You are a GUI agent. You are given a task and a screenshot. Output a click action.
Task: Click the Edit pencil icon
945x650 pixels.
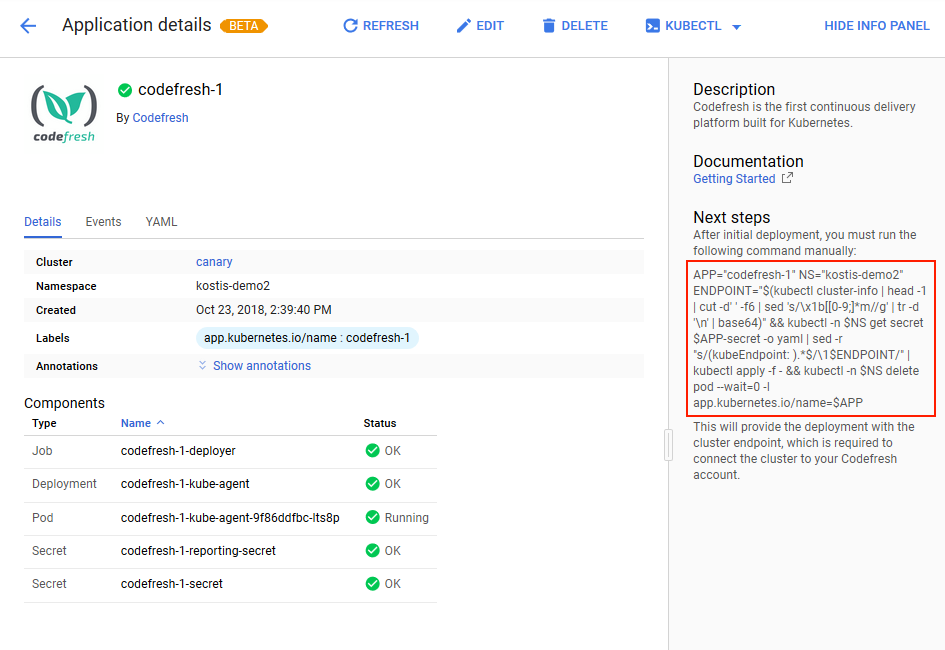tap(463, 26)
